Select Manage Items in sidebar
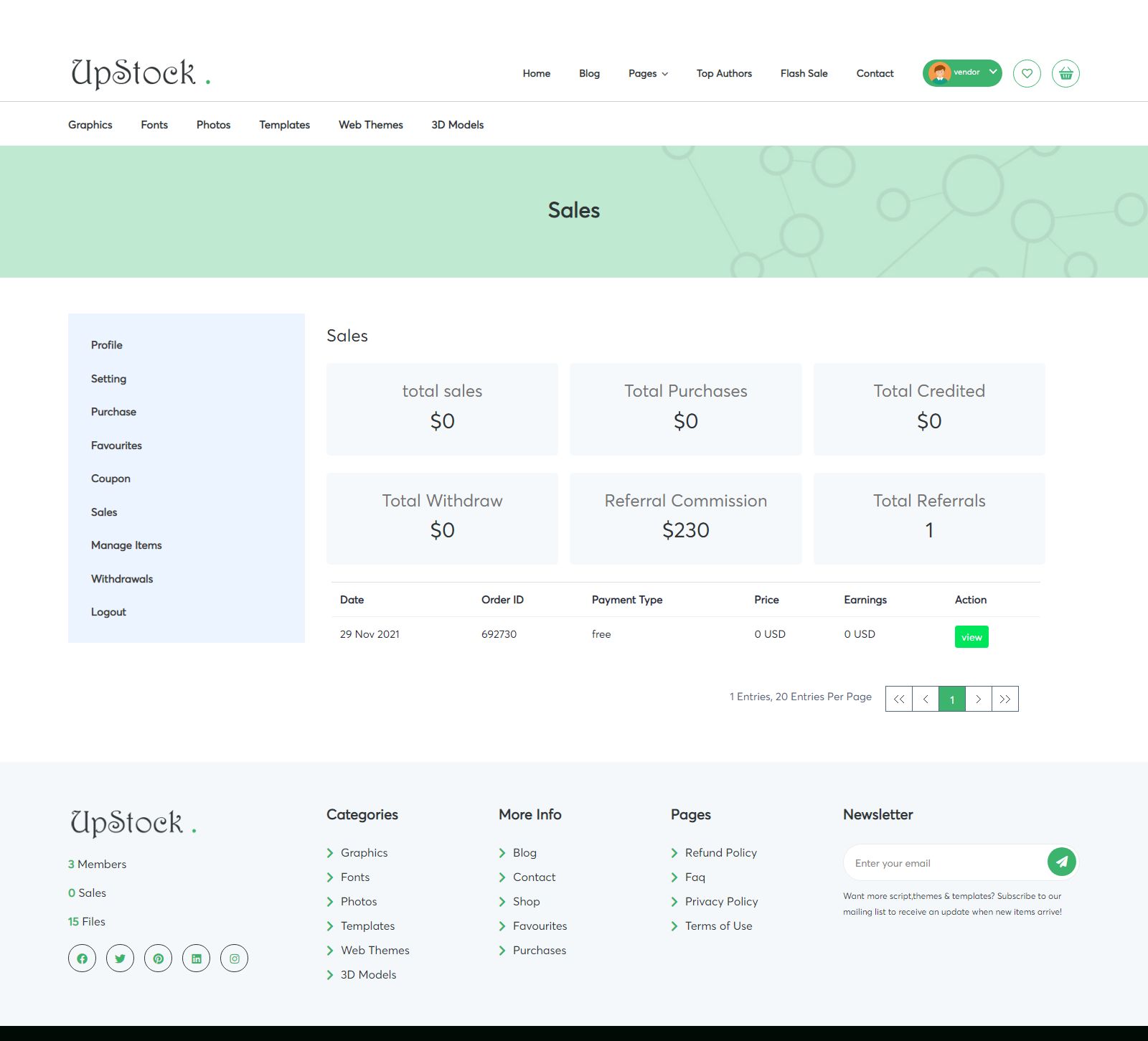This screenshot has width=1148, height=1041. 126,545
